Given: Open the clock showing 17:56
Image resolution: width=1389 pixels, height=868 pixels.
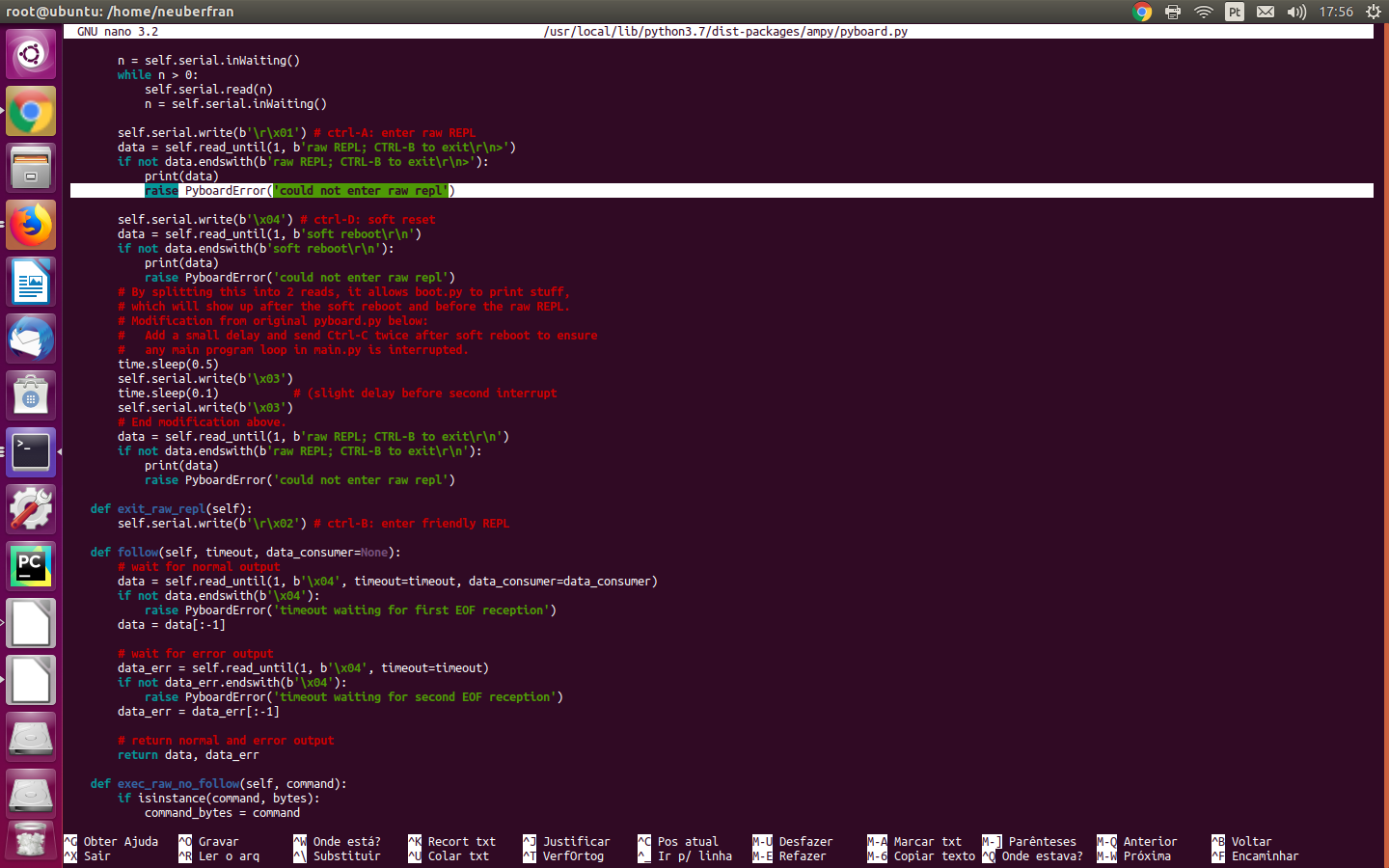Looking at the screenshot, I should pyautogui.click(x=1336, y=12).
